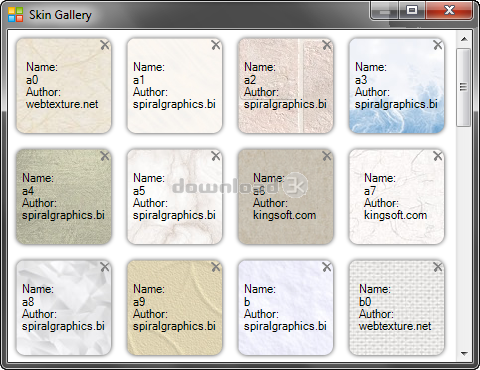Viewport: 480px width, 370px height.
Task: Remove skin a6 using its X icon
Action: pyautogui.click(x=327, y=156)
